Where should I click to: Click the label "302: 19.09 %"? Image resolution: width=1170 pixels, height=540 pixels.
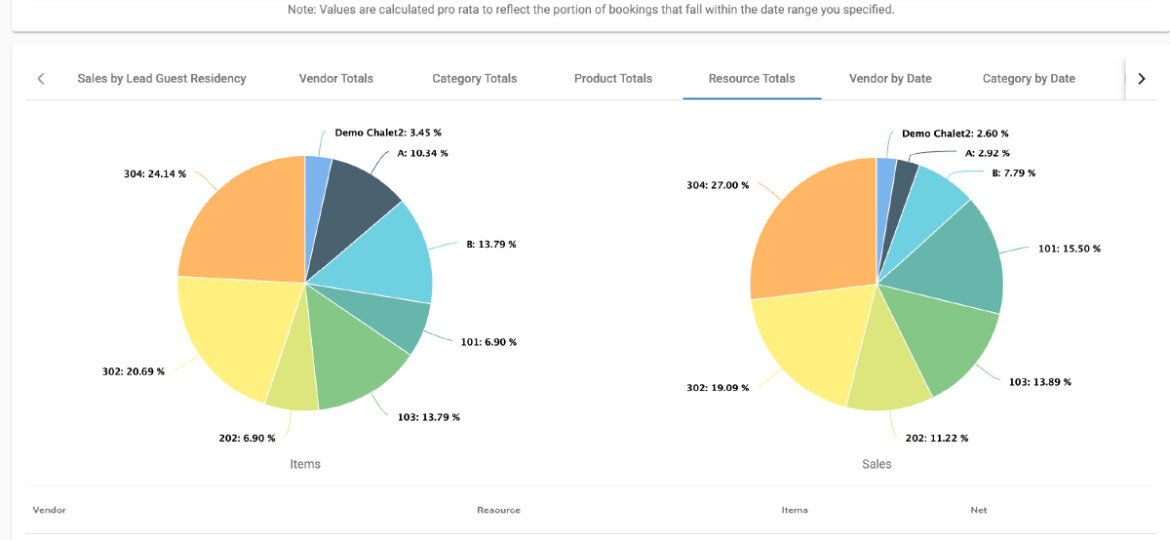pyautogui.click(x=718, y=388)
